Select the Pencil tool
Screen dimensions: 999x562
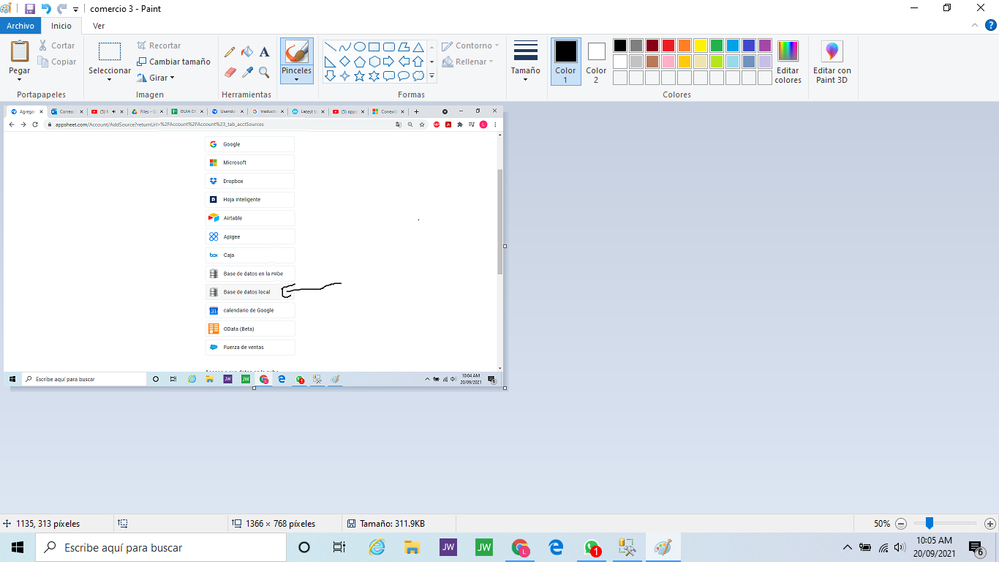click(x=229, y=52)
